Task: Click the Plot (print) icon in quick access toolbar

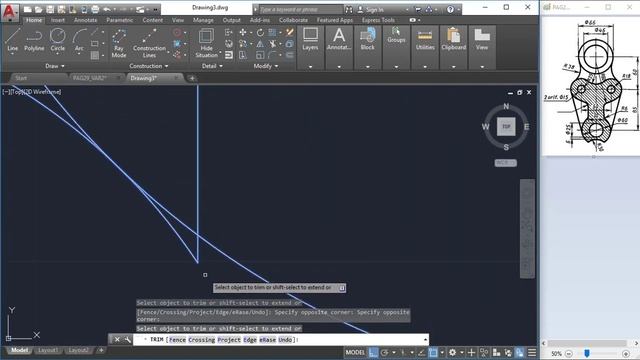Action: 95,9
